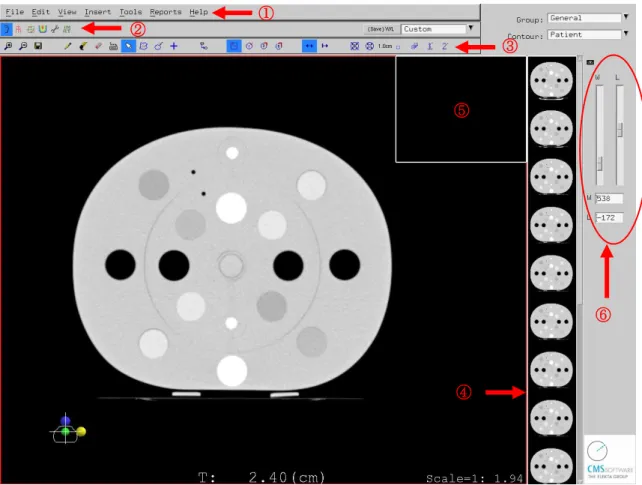Toggle the highlighted blue square contour icon
642x485 pixels.
click(234, 46)
